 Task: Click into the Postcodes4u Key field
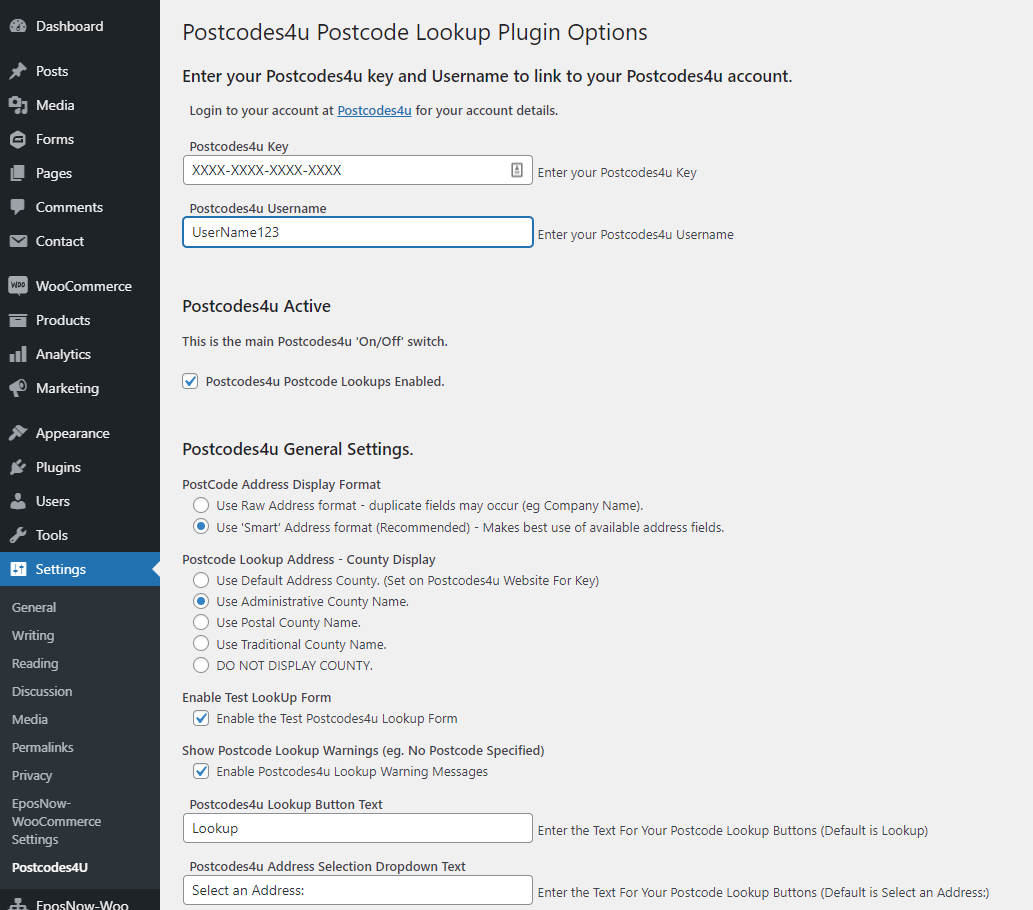[358, 170]
